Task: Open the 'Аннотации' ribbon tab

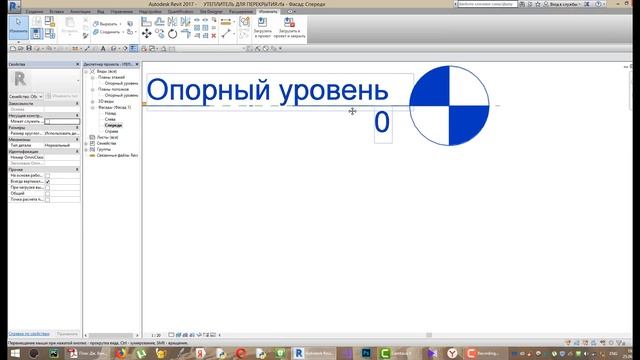Action: [80, 12]
